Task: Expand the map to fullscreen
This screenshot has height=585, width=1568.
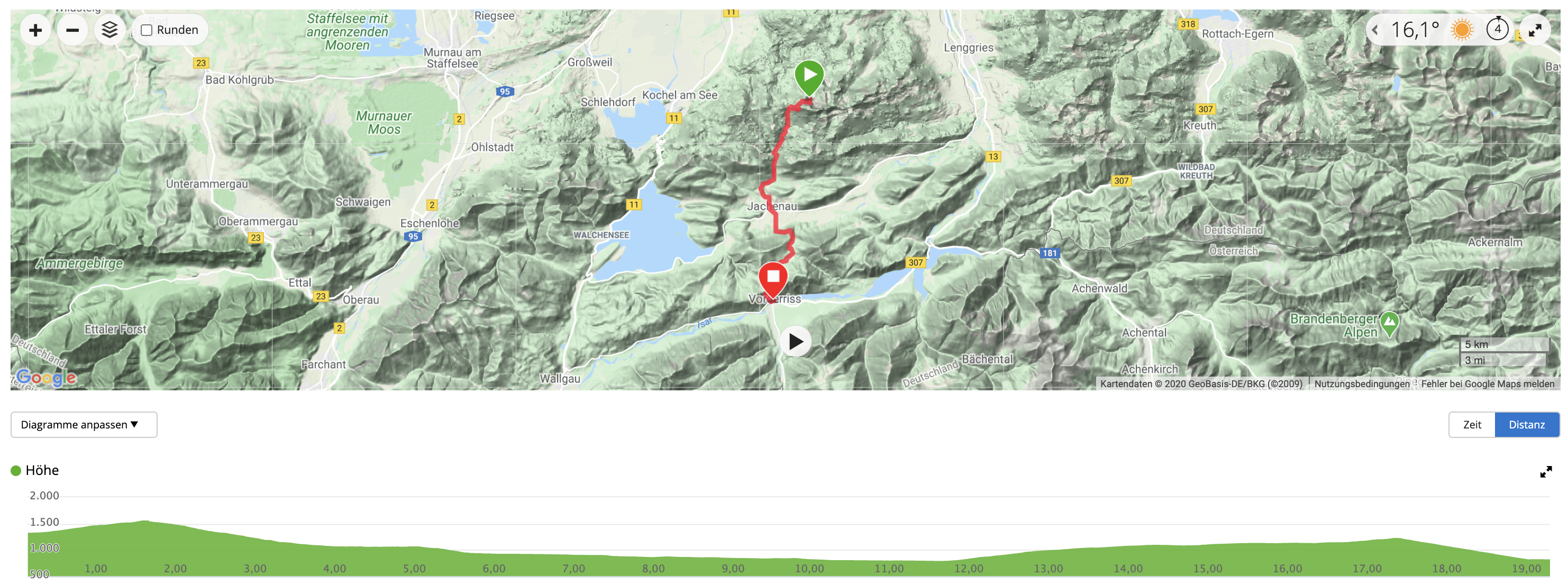Action: click(x=1535, y=30)
